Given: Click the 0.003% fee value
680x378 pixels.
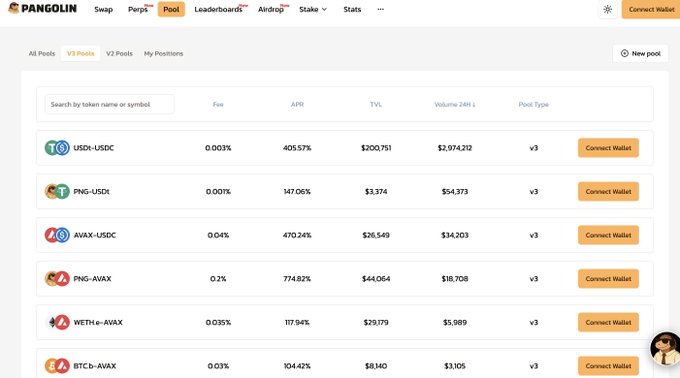Looking at the screenshot, I should coord(218,148).
